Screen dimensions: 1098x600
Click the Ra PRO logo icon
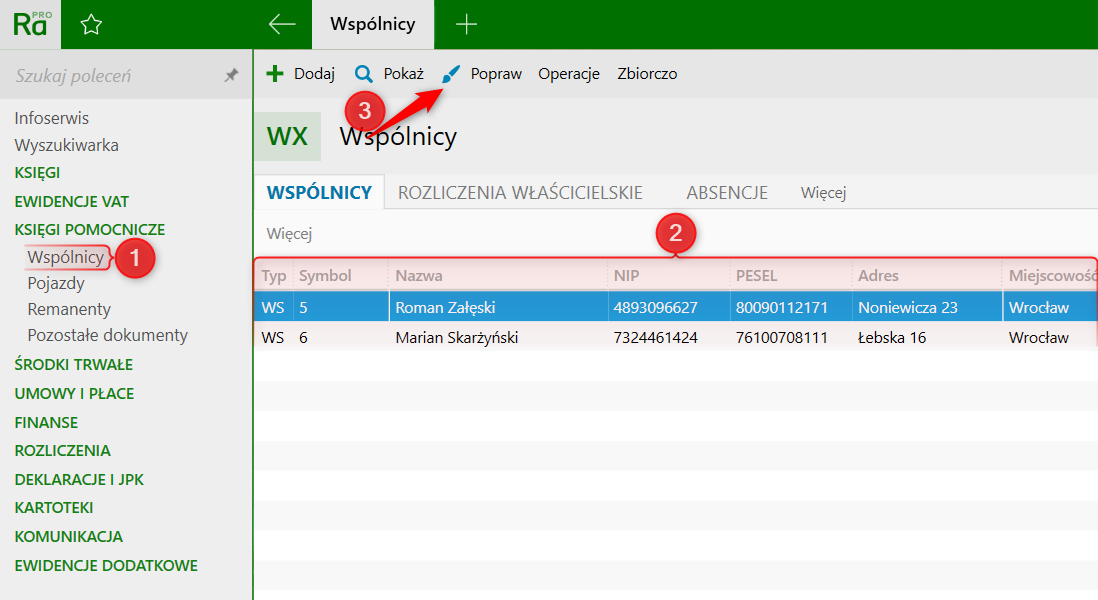pyautogui.click(x=31, y=25)
